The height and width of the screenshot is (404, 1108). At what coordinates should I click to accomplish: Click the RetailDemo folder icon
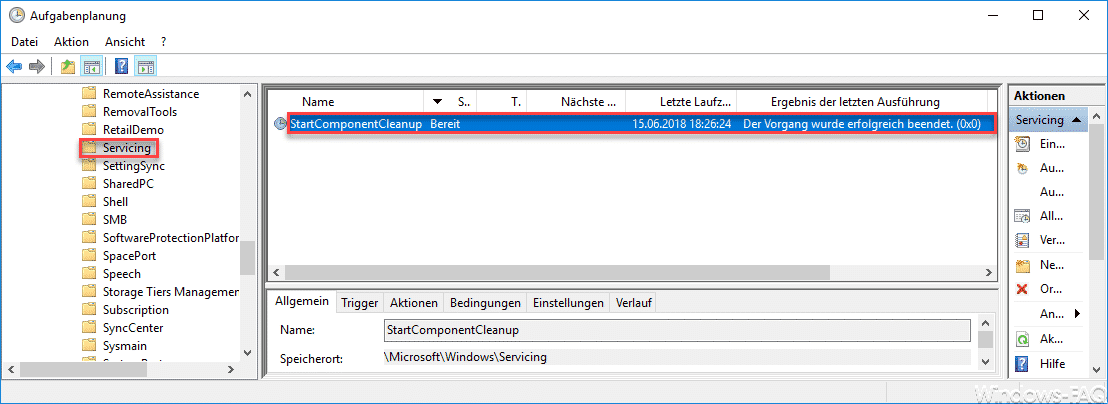[x=88, y=129]
